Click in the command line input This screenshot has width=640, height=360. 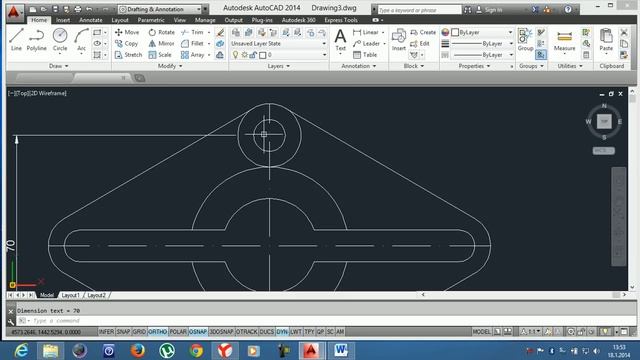[x=327, y=321]
